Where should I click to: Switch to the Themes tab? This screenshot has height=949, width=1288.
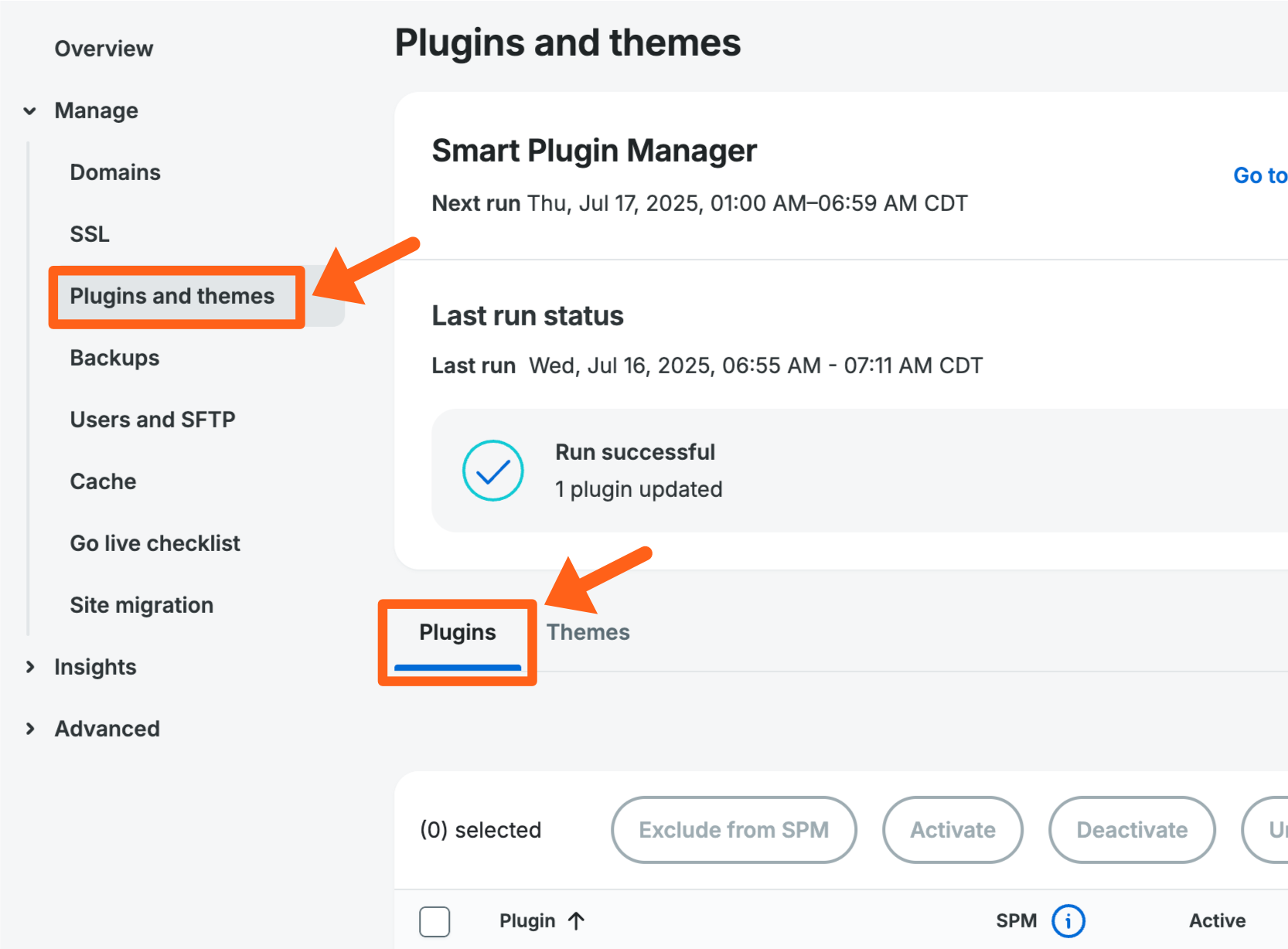pyautogui.click(x=588, y=632)
